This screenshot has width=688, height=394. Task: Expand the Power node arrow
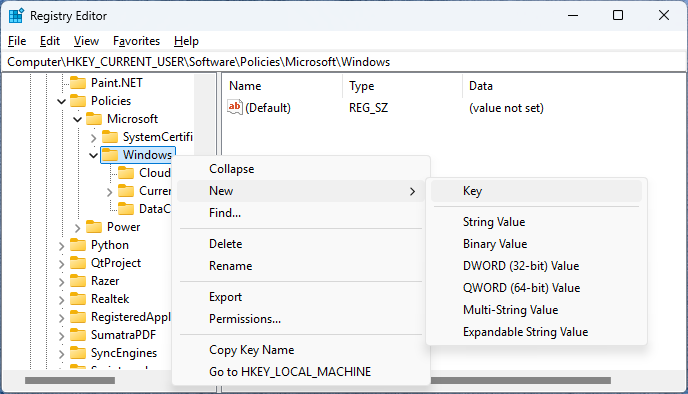[x=78, y=228]
